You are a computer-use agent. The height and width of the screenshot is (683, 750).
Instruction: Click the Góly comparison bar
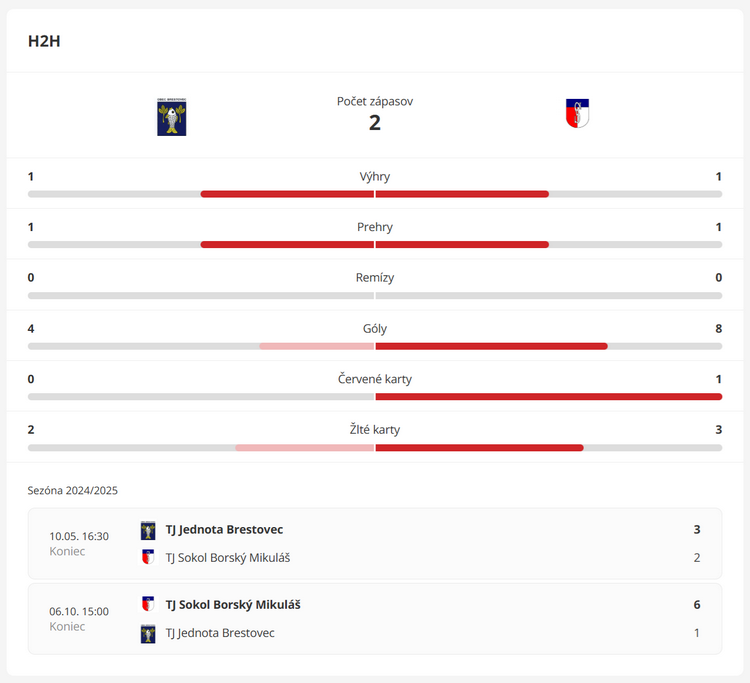375,346
